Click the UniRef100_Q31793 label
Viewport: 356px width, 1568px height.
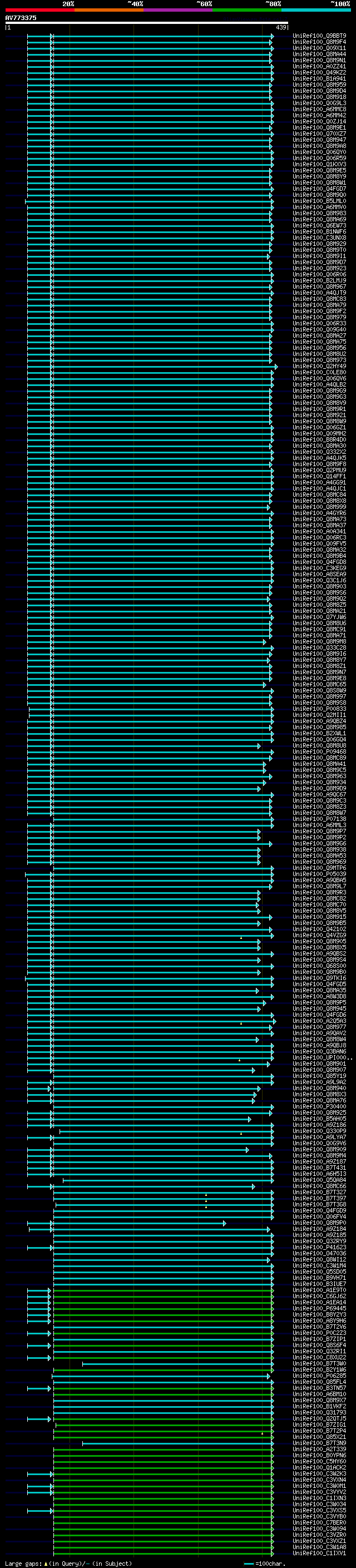319,1413
